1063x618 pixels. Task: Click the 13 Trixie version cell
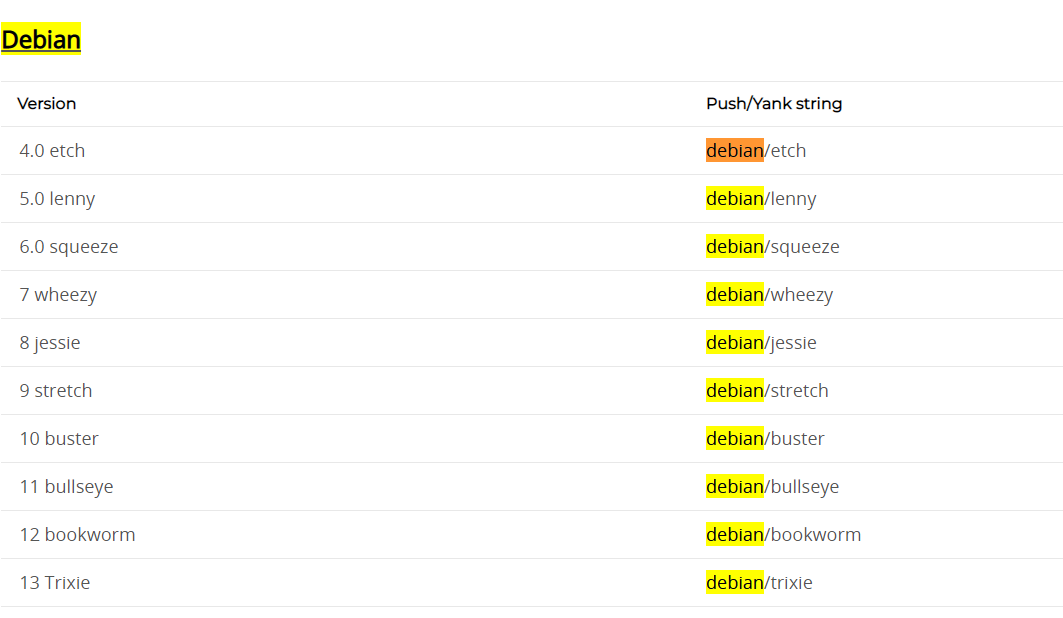pos(55,583)
